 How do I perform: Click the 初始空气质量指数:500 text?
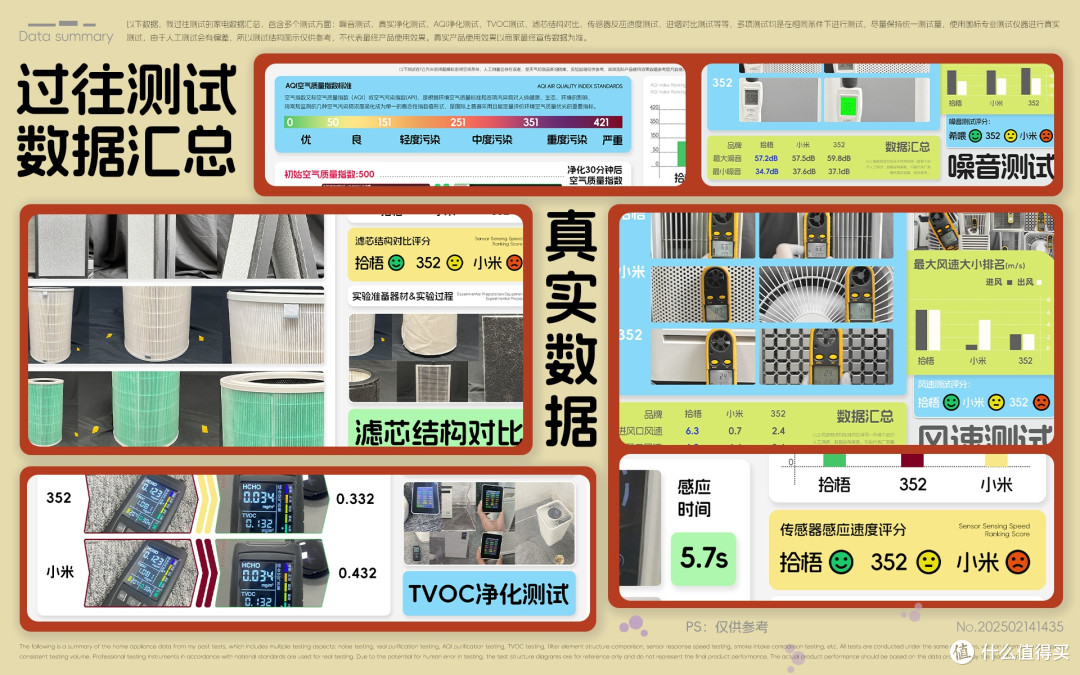pyautogui.click(x=329, y=174)
